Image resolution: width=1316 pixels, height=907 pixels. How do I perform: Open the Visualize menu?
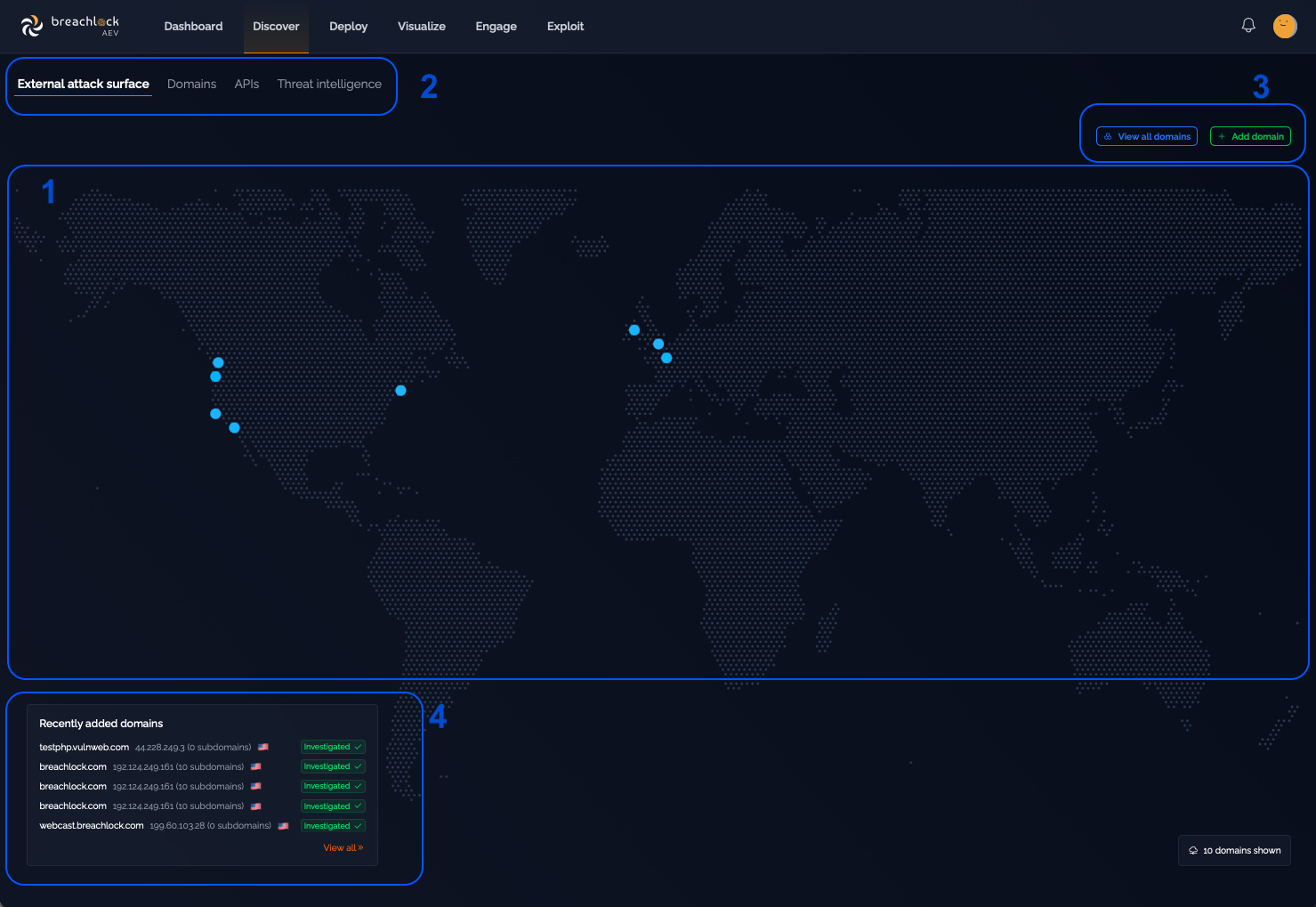[x=422, y=27]
